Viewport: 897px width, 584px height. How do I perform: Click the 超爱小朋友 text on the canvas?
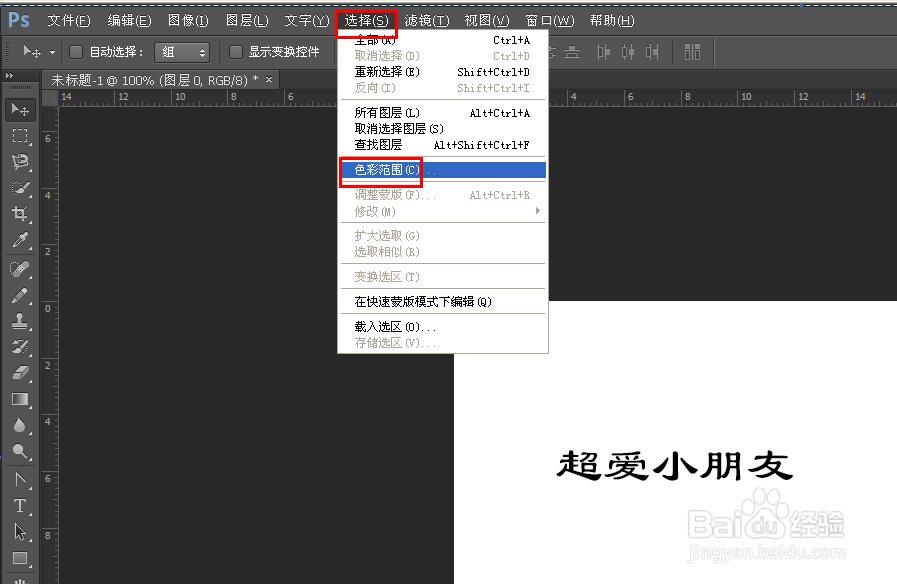point(672,464)
